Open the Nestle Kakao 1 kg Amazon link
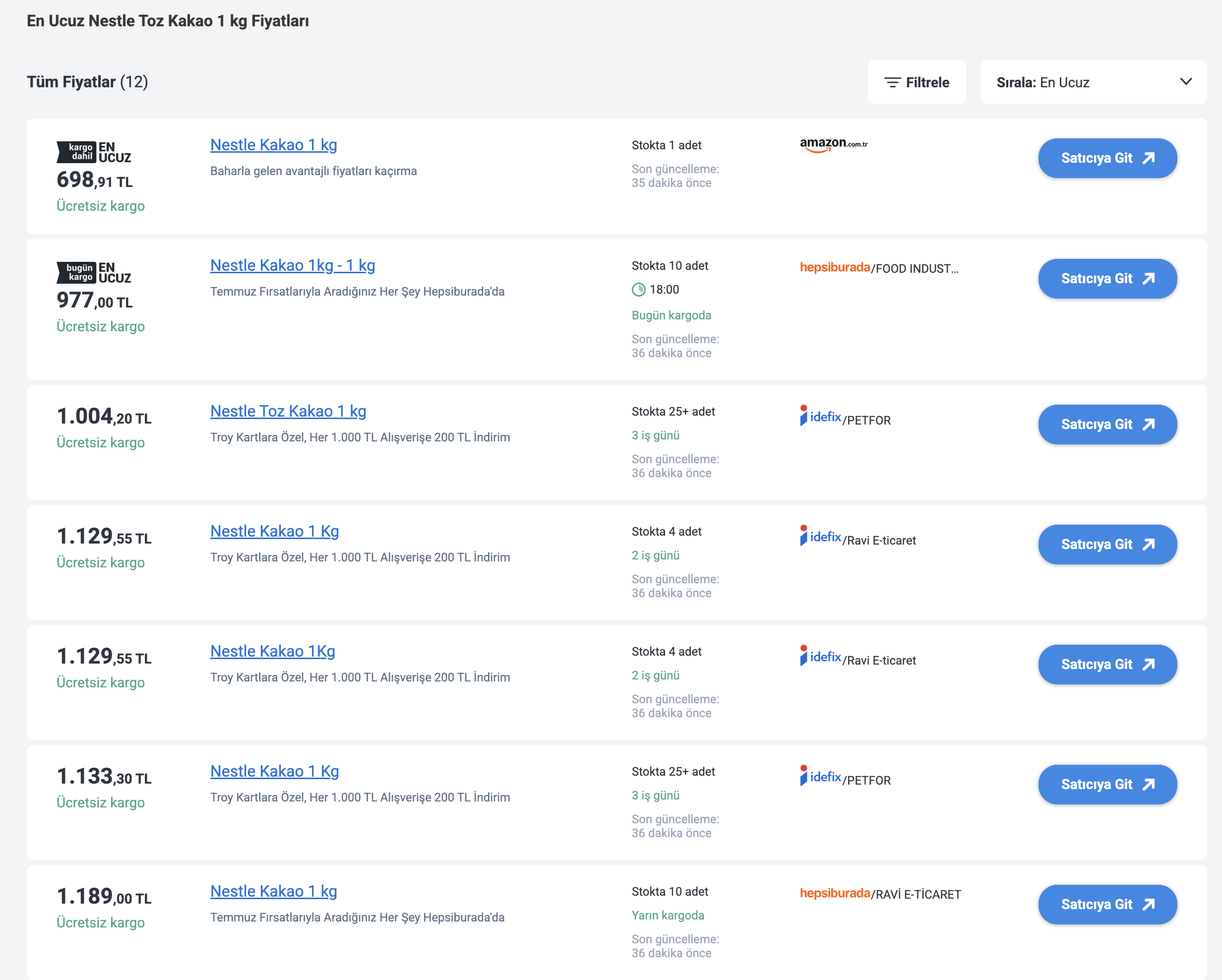The image size is (1222, 980). tap(274, 144)
